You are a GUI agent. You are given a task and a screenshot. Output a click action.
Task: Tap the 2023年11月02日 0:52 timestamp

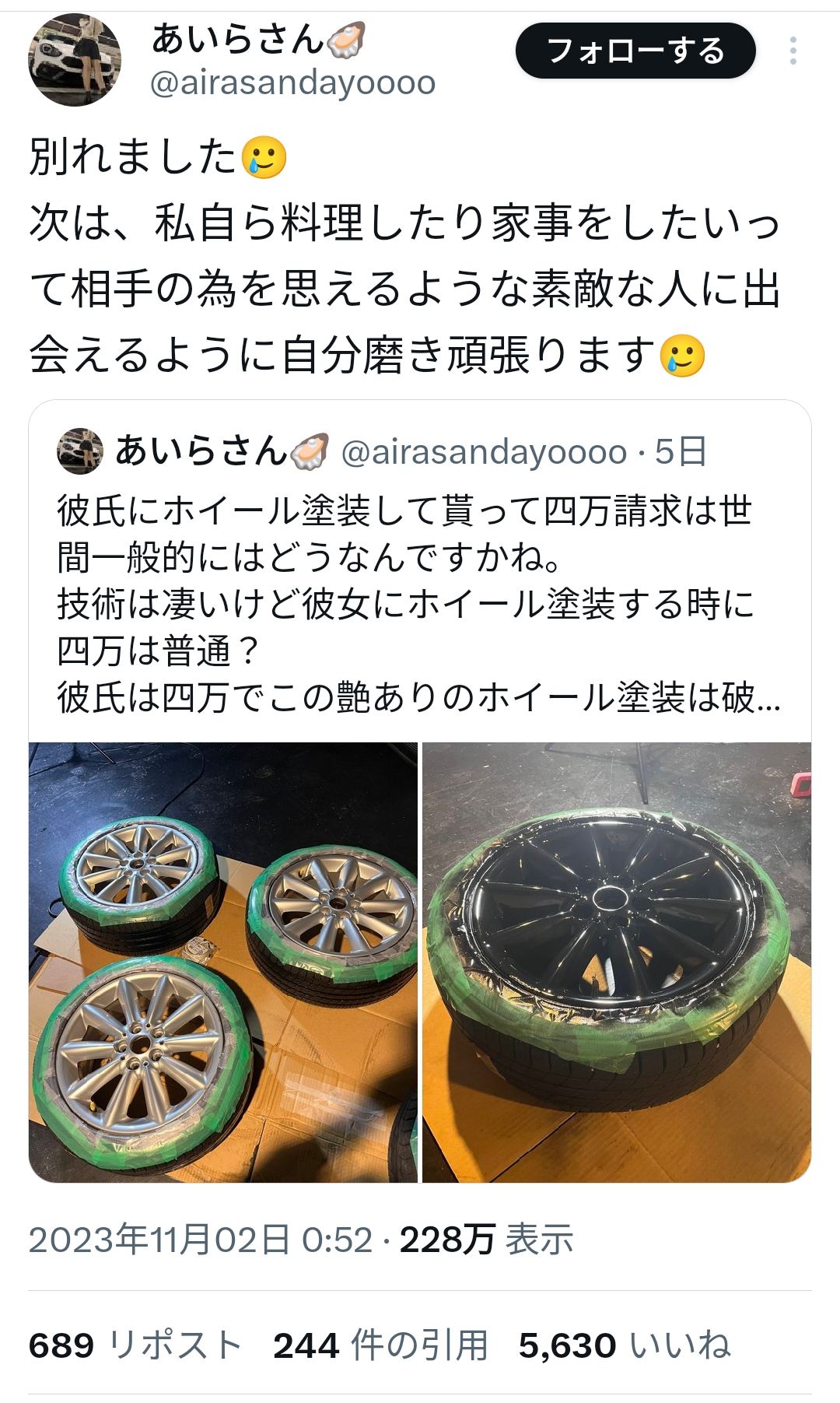[201, 1240]
